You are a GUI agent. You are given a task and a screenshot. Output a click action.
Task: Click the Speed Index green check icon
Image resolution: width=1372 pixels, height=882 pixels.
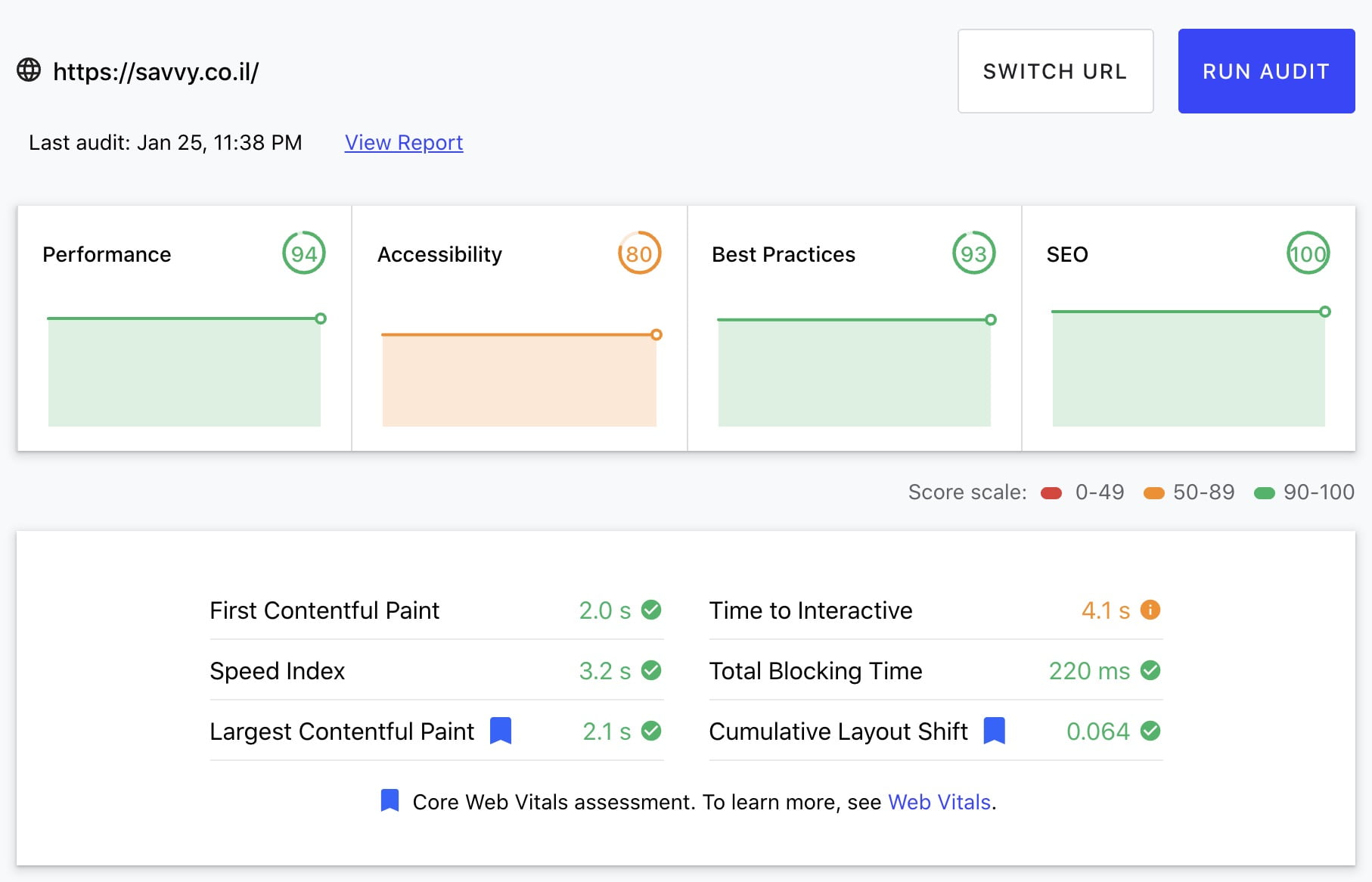pyautogui.click(x=651, y=670)
